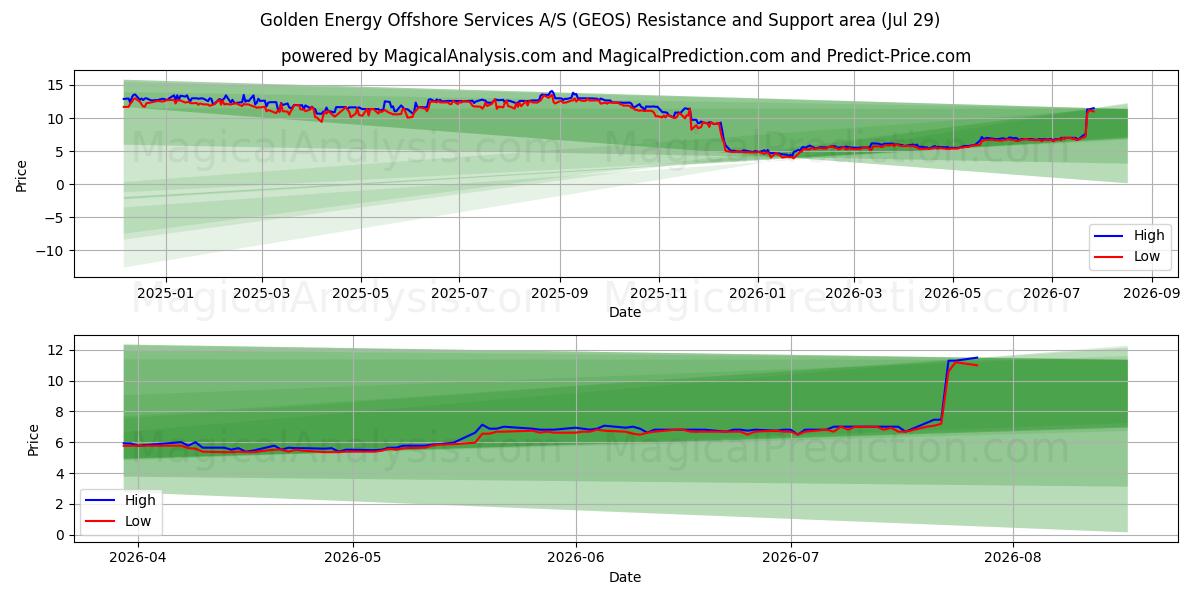
Task: Select the 2026-03 date tick label
Action: [x=853, y=294]
